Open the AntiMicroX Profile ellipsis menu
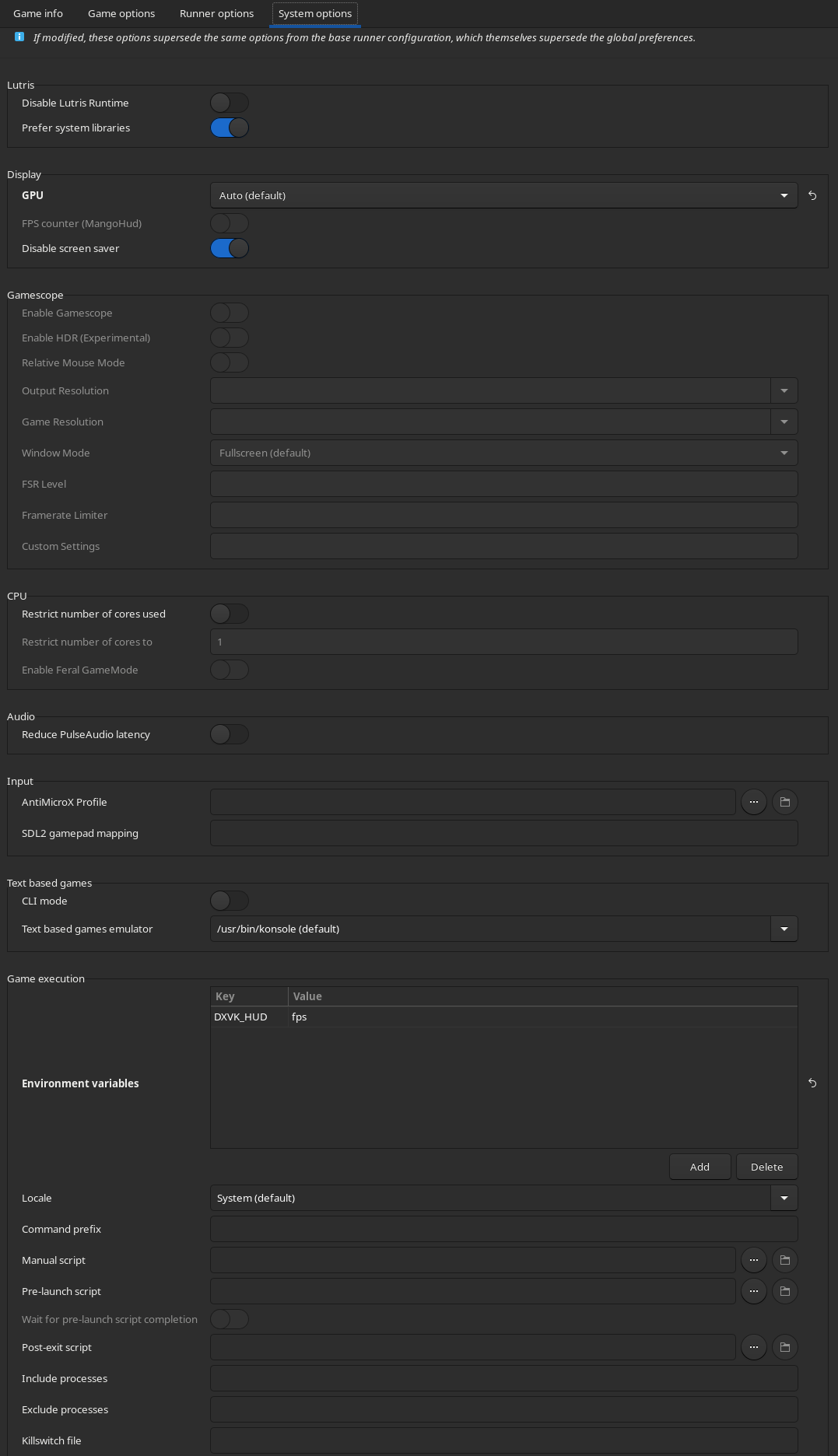The width and height of the screenshot is (838, 1456). click(x=754, y=802)
